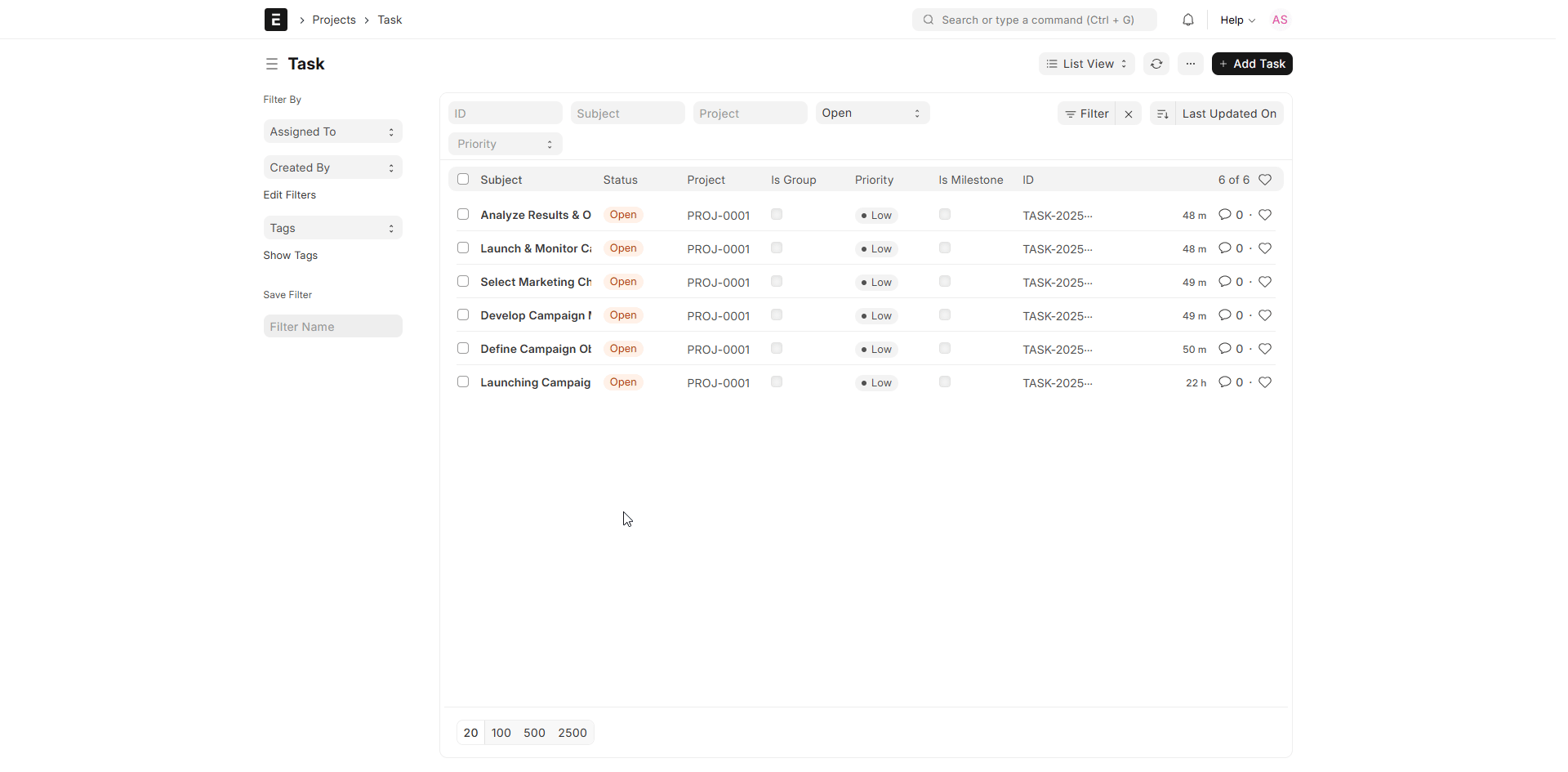The height and width of the screenshot is (772, 1568).
Task: Like the Analyze Results task heart icon
Action: [1264, 215]
